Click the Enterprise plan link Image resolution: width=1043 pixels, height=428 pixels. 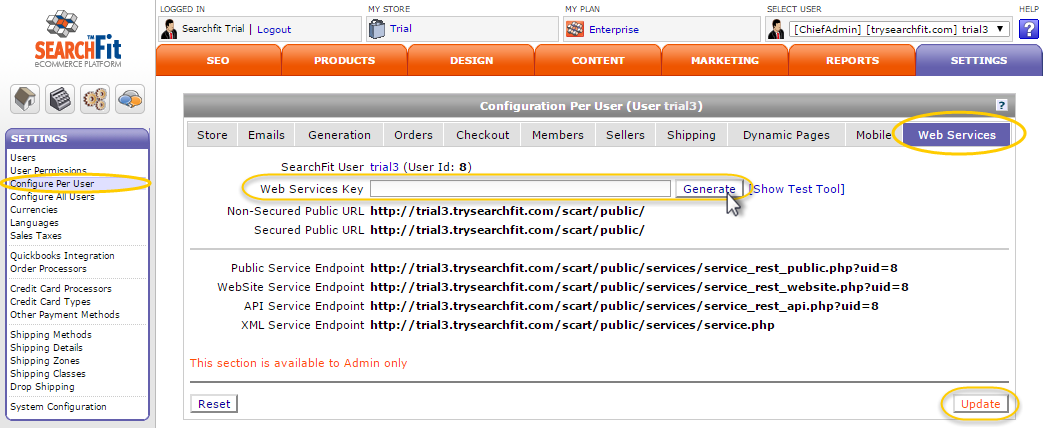pyautogui.click(x=613, y=29)
